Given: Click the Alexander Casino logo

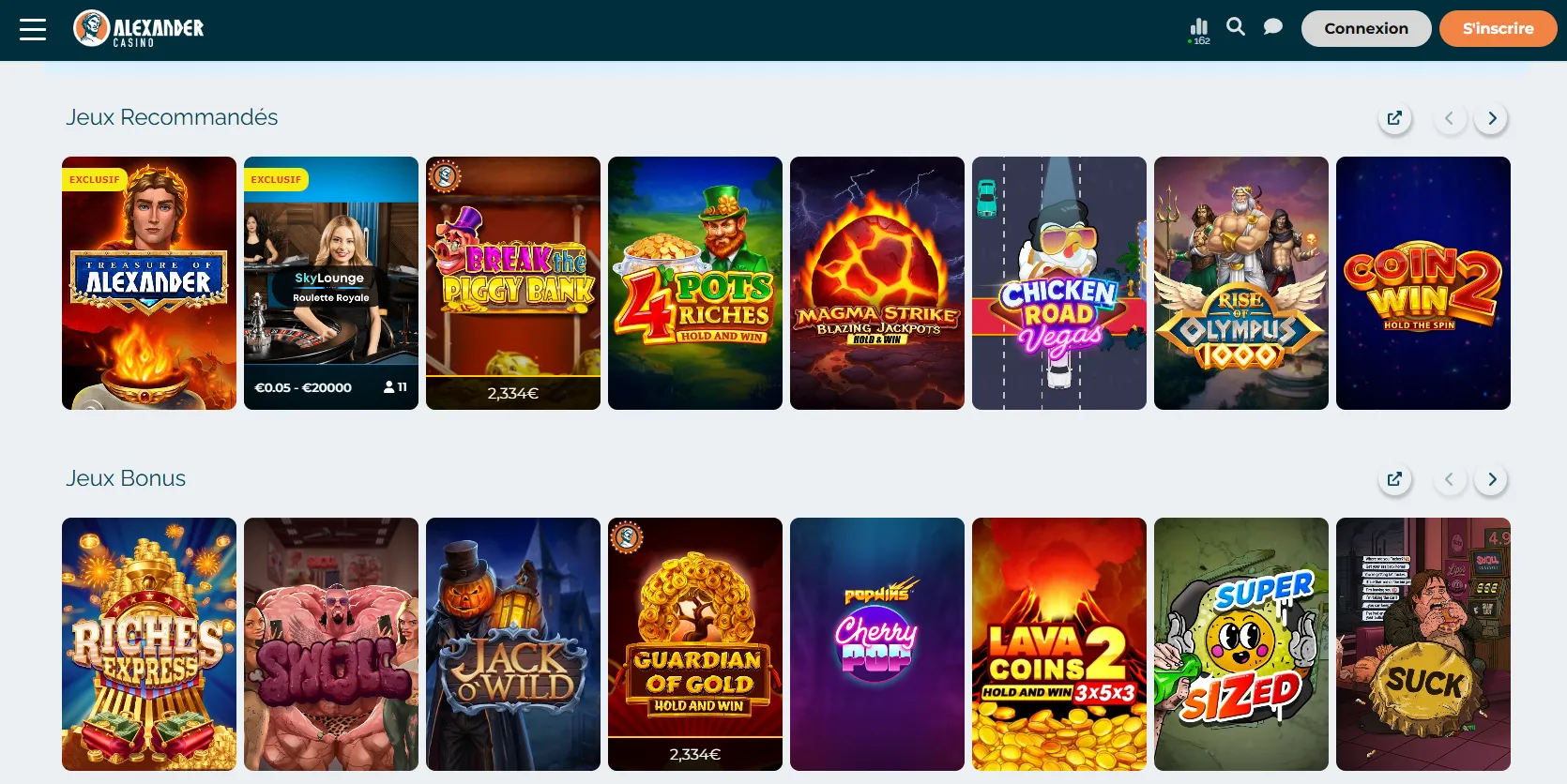Looking at the screenshot, I should [139, 29].
